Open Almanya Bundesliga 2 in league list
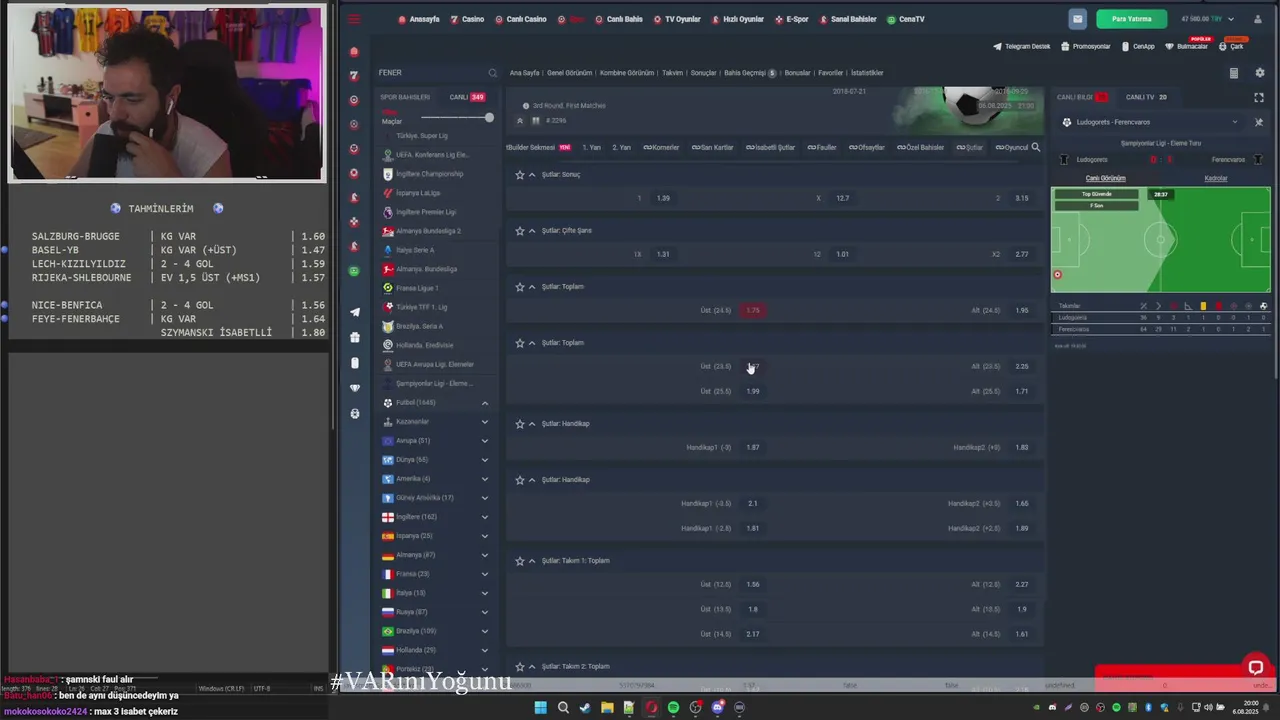Screen dimensions: 1280x720 point(428,231)
